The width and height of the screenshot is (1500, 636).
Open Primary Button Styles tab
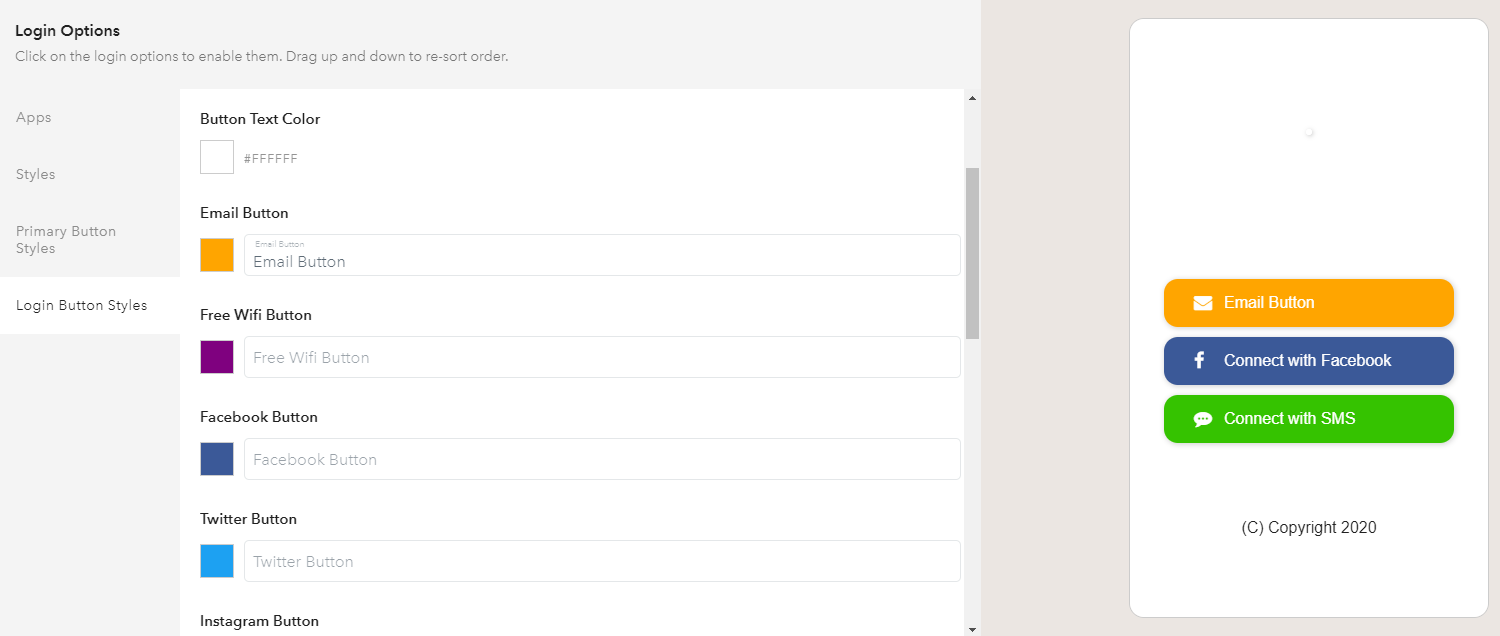pyautogui.click(x=66, y=239)
